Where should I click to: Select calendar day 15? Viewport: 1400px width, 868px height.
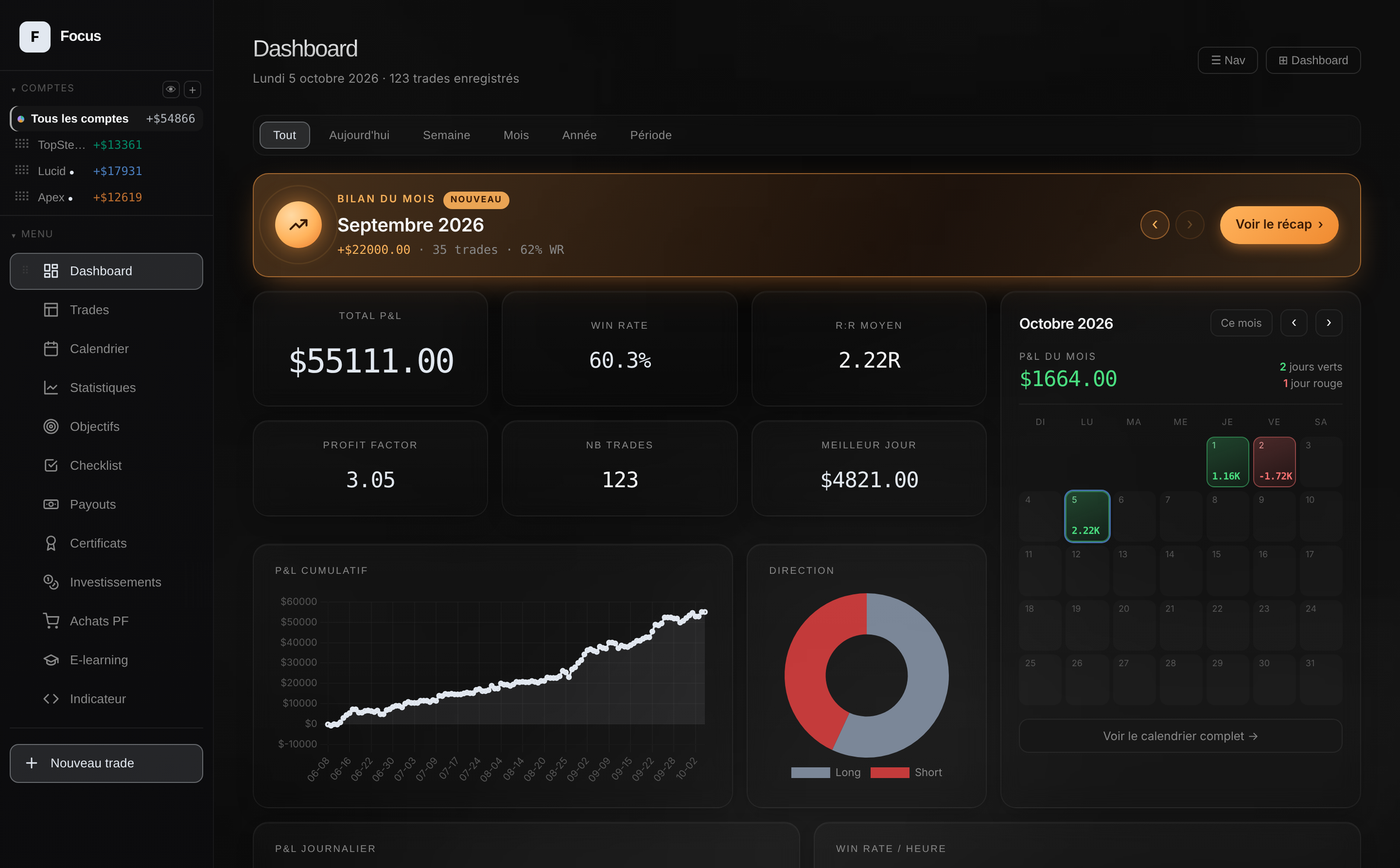click(x=1227, y=570)
